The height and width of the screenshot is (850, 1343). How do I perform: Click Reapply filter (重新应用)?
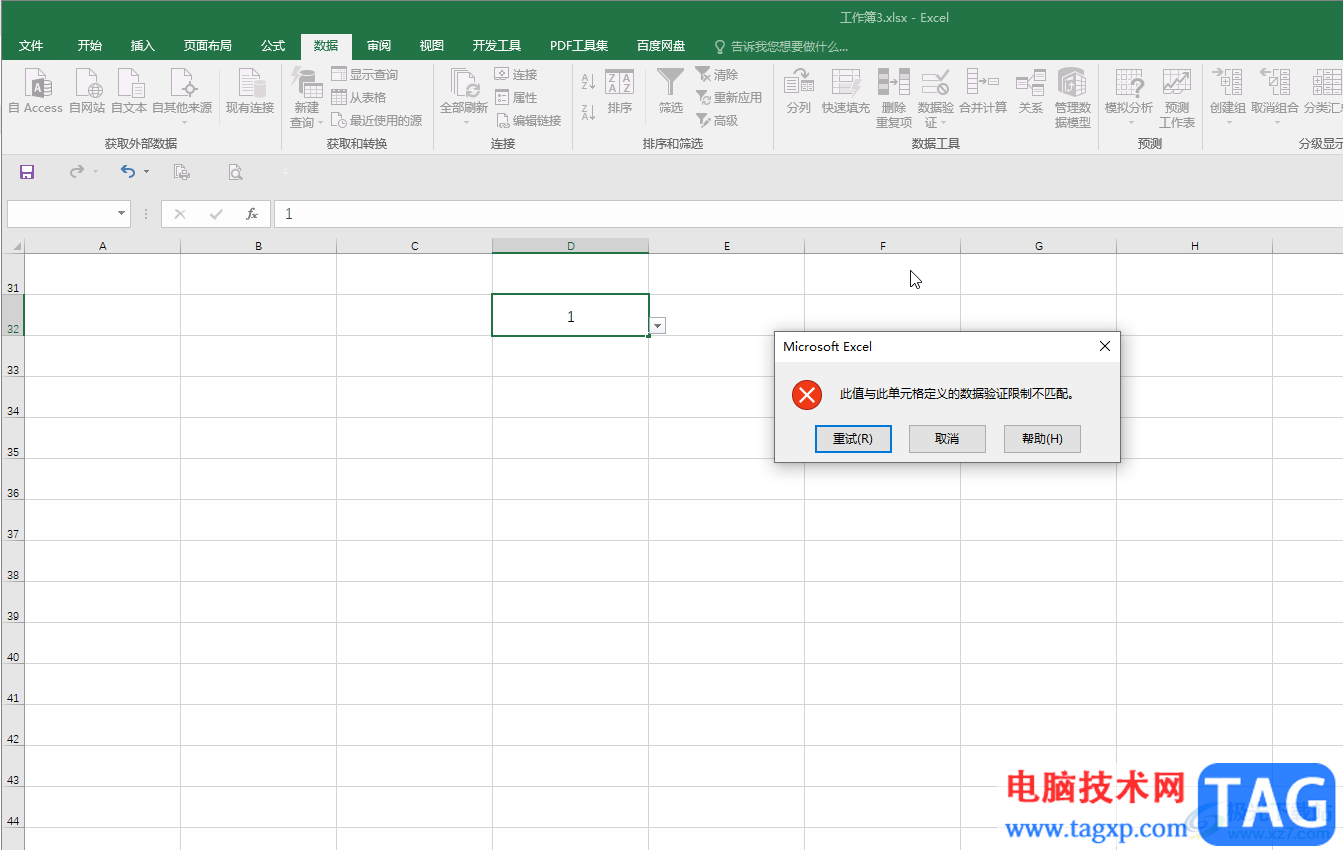click(x=729, y=98)
